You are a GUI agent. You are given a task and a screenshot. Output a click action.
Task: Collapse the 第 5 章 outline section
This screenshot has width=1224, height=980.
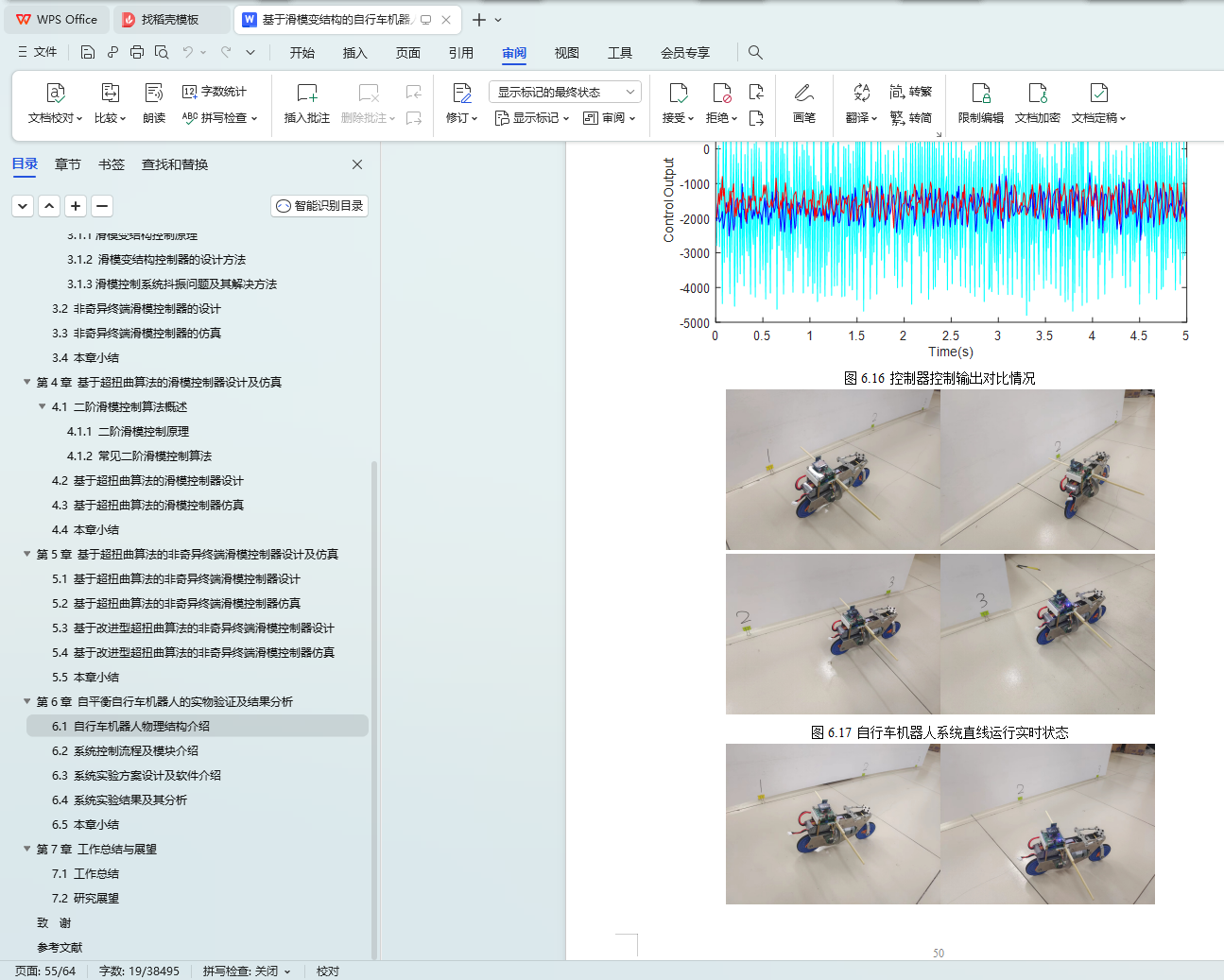(x=26, y=554)
